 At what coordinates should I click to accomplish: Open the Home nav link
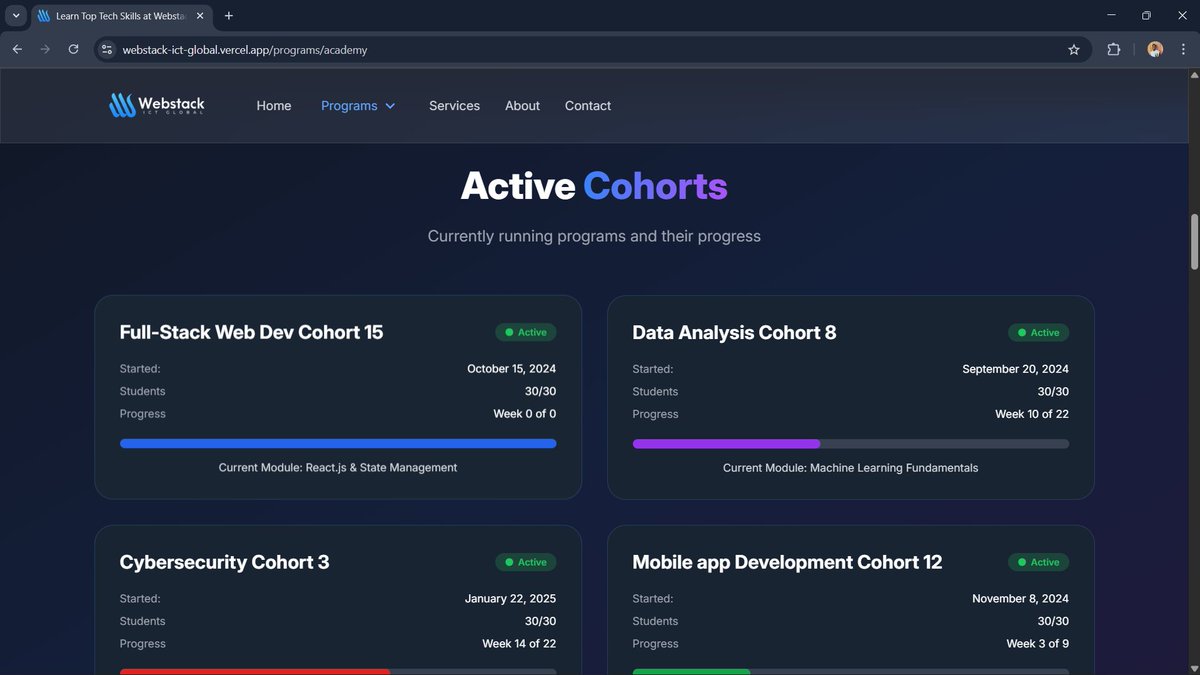pos(274,105)
